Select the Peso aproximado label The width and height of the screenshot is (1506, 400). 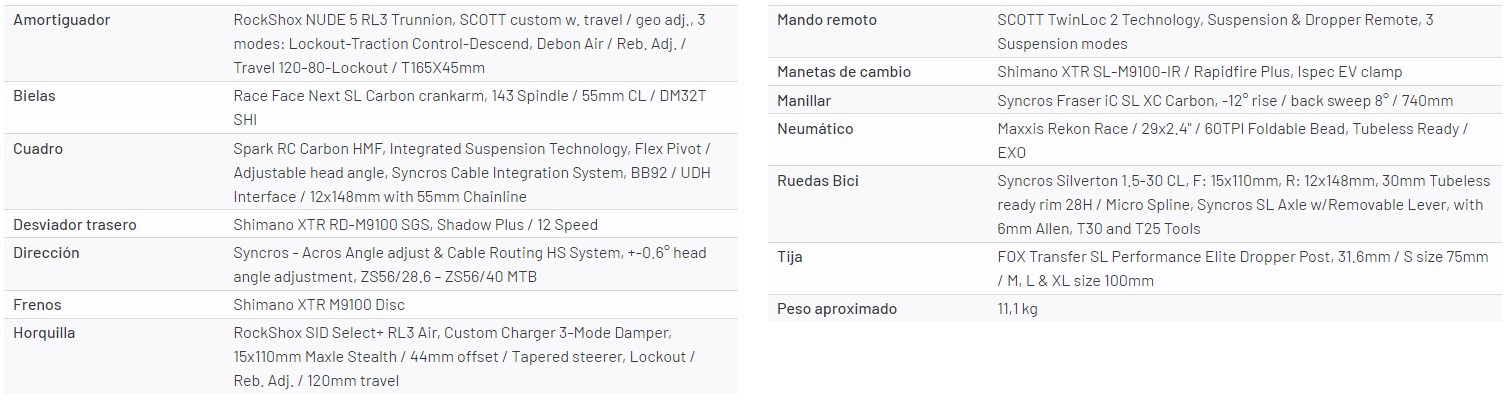(837, 309)
